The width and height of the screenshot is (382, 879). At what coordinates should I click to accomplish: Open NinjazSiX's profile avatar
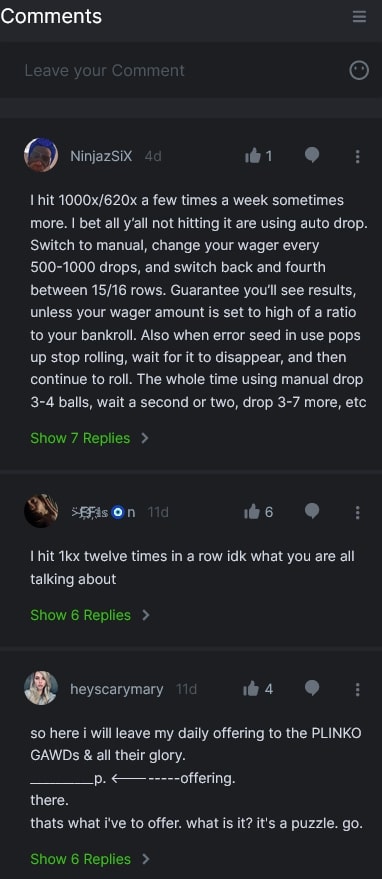click(x=41, y=155)
